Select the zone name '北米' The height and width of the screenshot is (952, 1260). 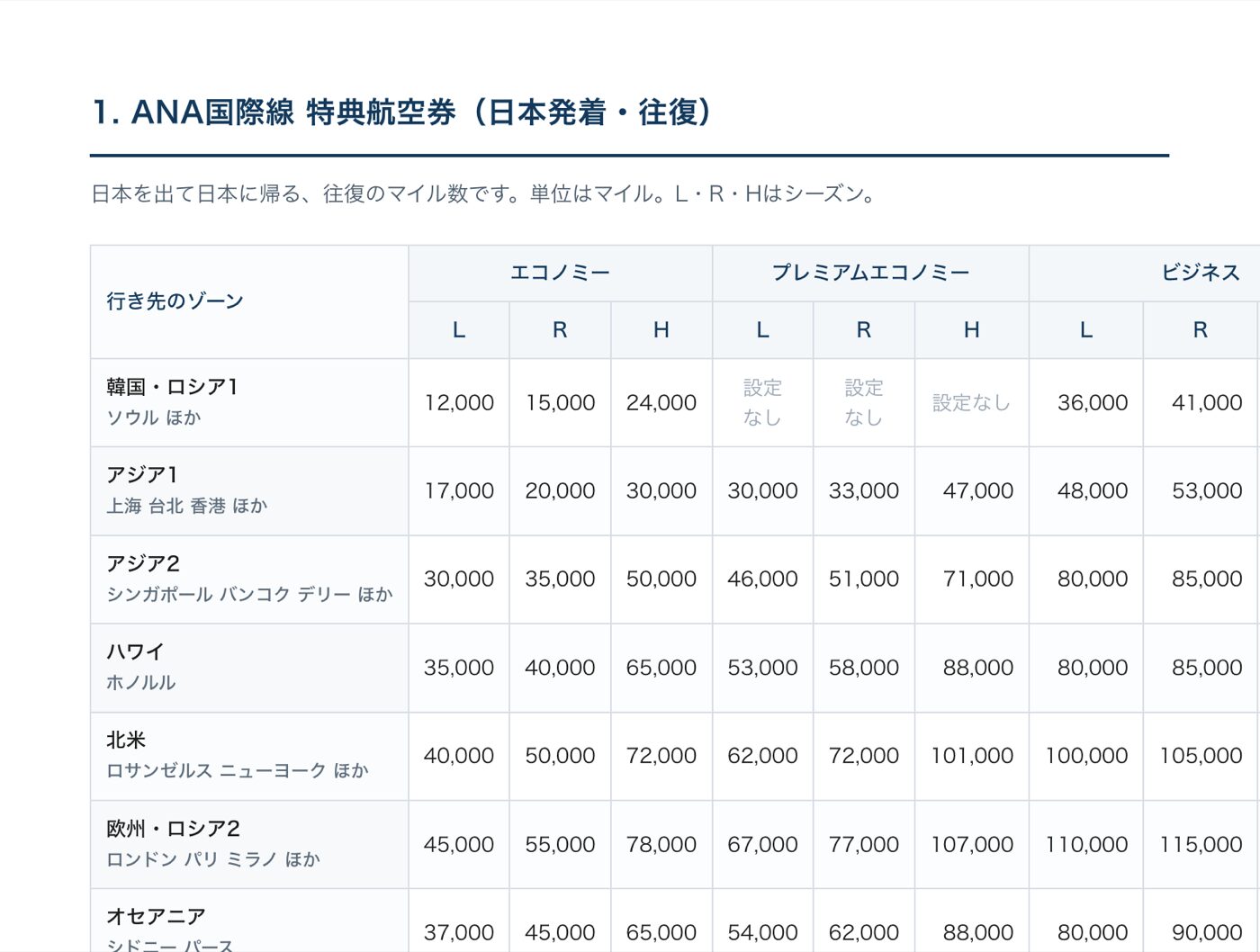[126, 741]
